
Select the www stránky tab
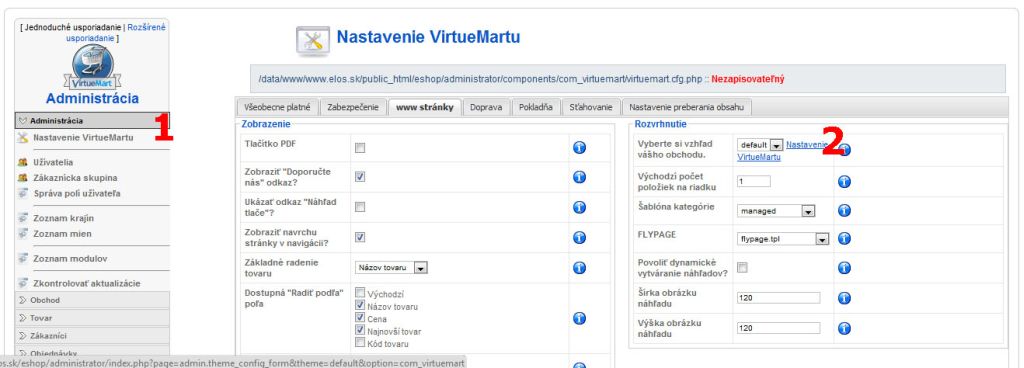pos(424,107)
